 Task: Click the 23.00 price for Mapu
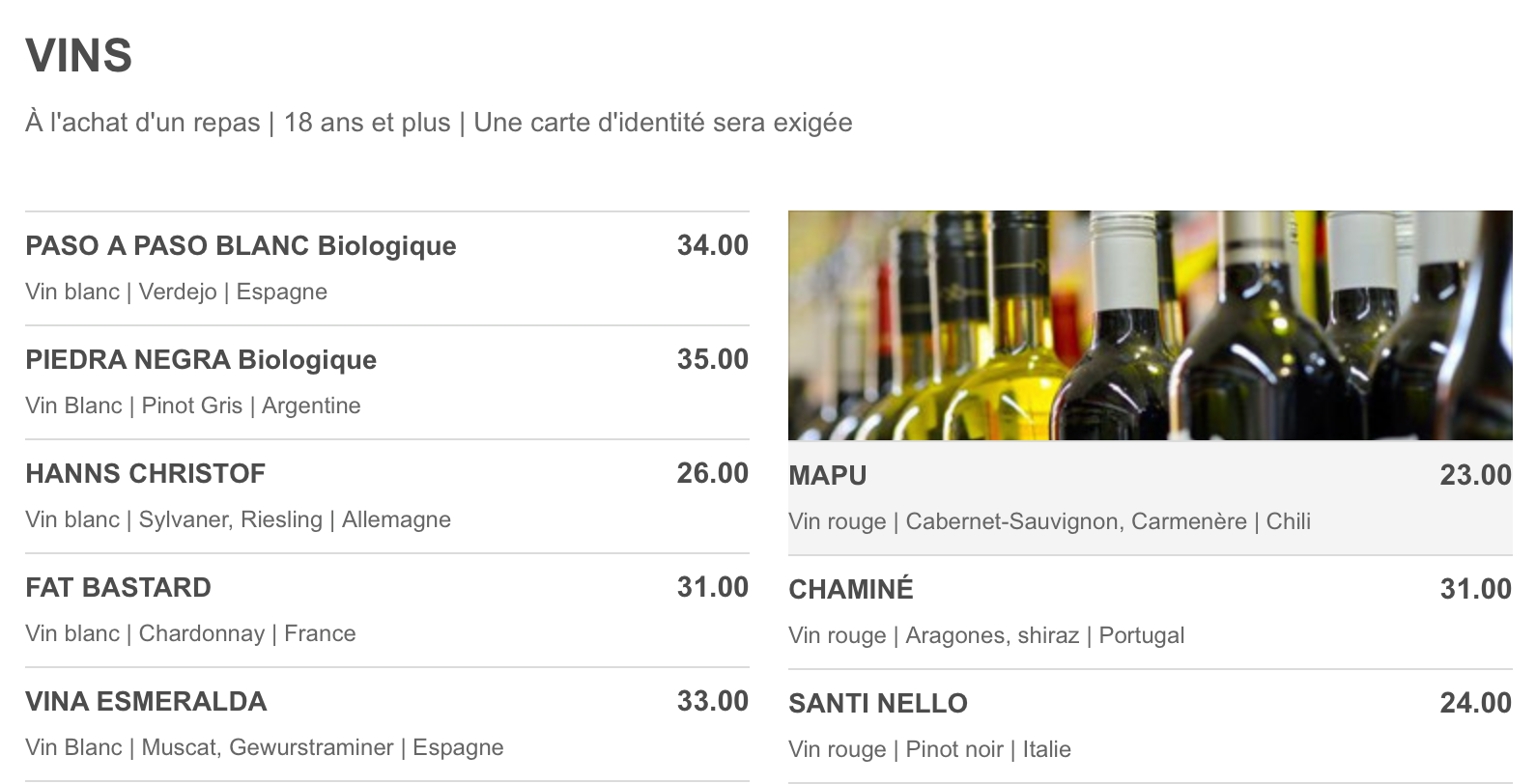[1476, 475]
